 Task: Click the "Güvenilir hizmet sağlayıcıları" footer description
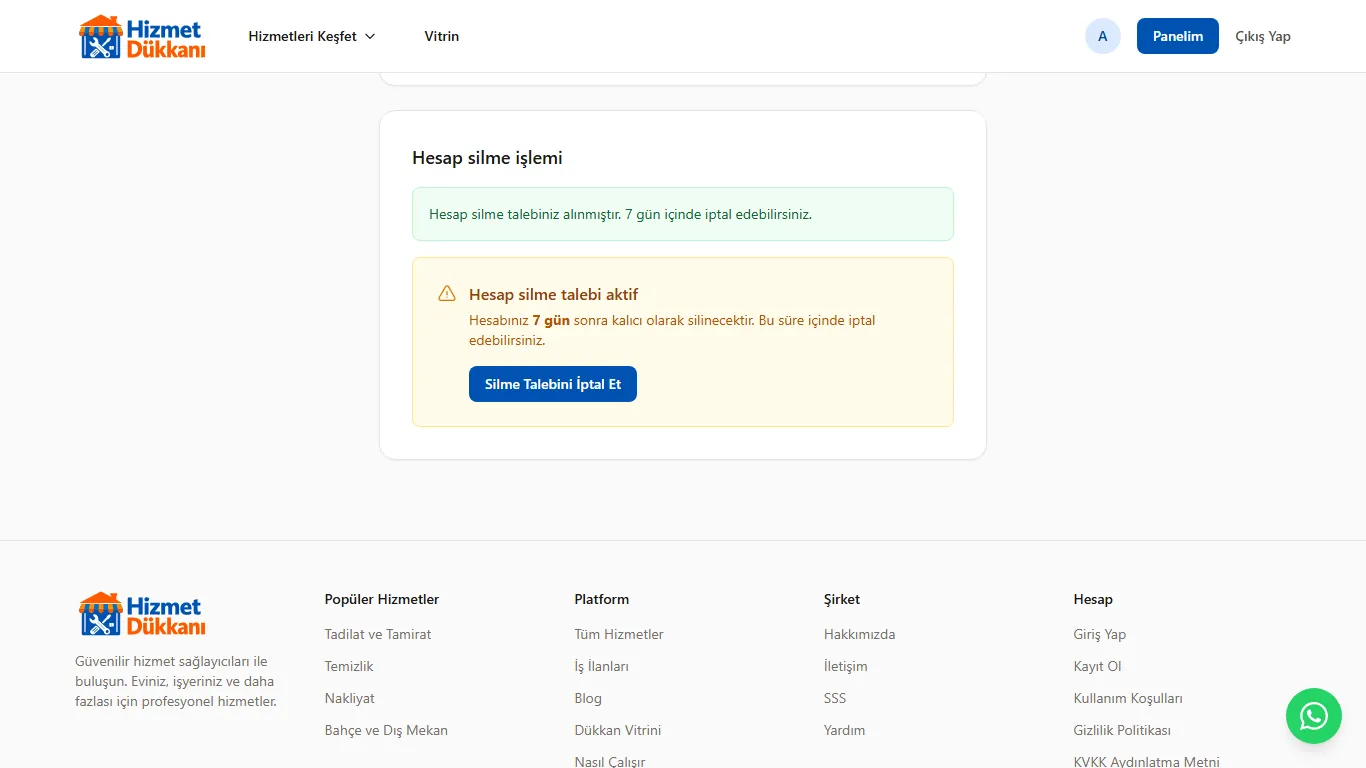(176, 681)
